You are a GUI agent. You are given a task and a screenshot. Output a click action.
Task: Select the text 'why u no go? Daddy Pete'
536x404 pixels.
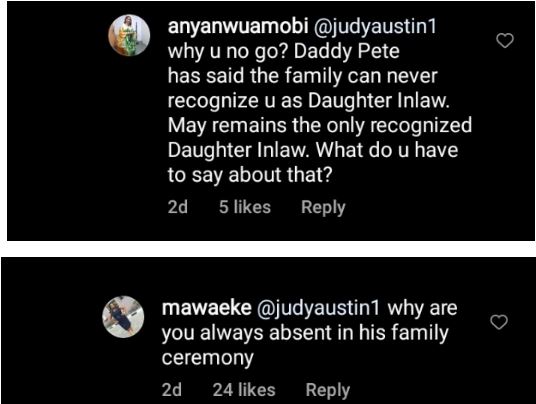[283, 52]
